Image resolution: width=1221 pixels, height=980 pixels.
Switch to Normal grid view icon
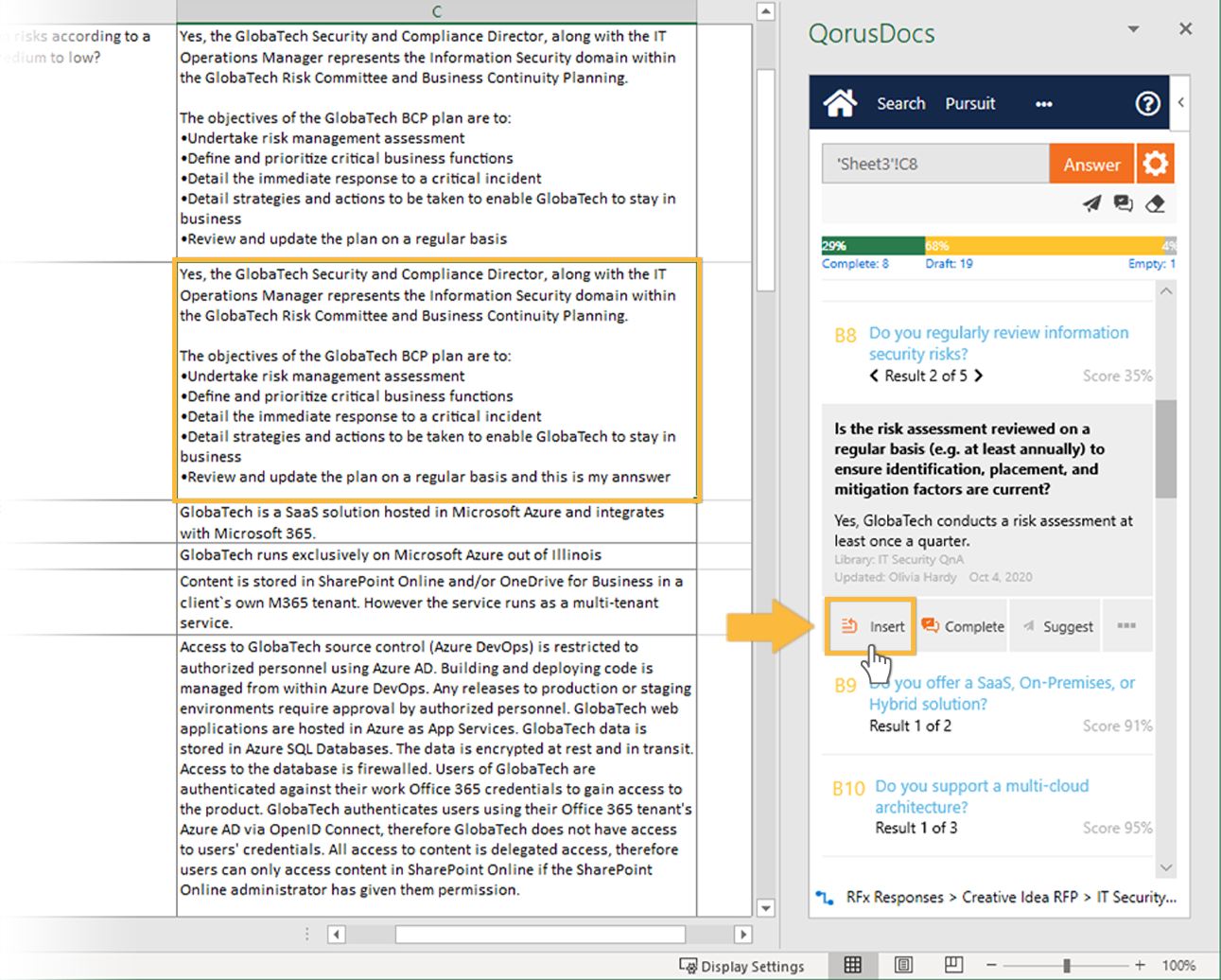tap(852, 964)
